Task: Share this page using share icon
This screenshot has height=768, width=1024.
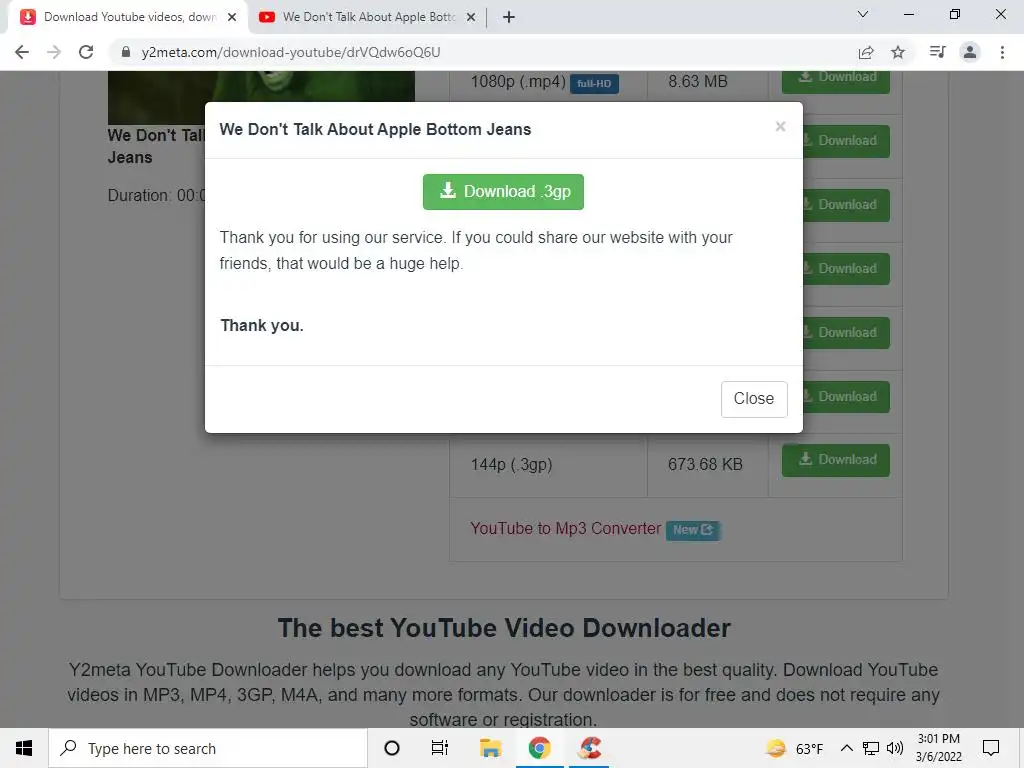Action: coord(866,52)
